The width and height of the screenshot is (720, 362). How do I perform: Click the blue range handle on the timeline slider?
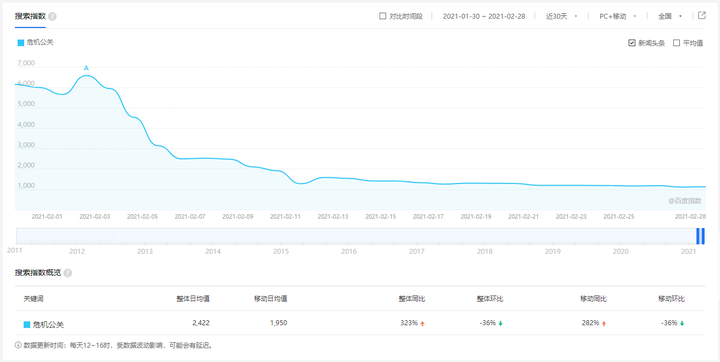pos(700,236)
